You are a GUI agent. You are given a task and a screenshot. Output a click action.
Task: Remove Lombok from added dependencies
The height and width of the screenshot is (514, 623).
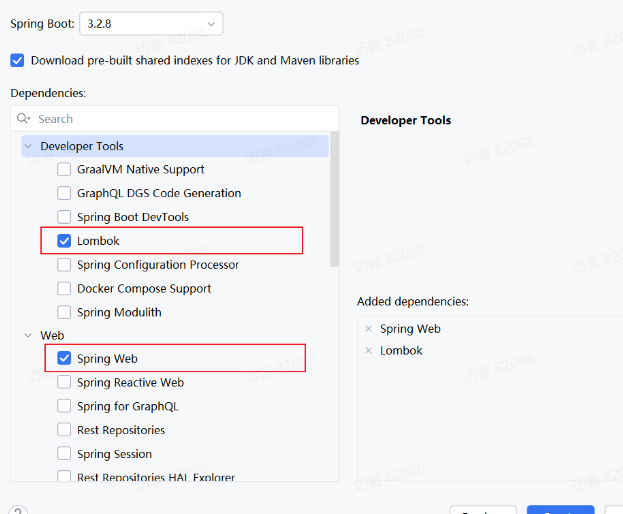pyautogui.click(x=368, y=350)
